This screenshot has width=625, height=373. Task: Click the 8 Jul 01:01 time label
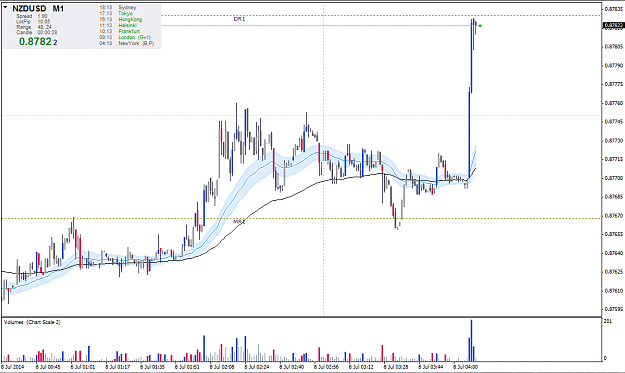pyautogui.click(x=83, y=367)
